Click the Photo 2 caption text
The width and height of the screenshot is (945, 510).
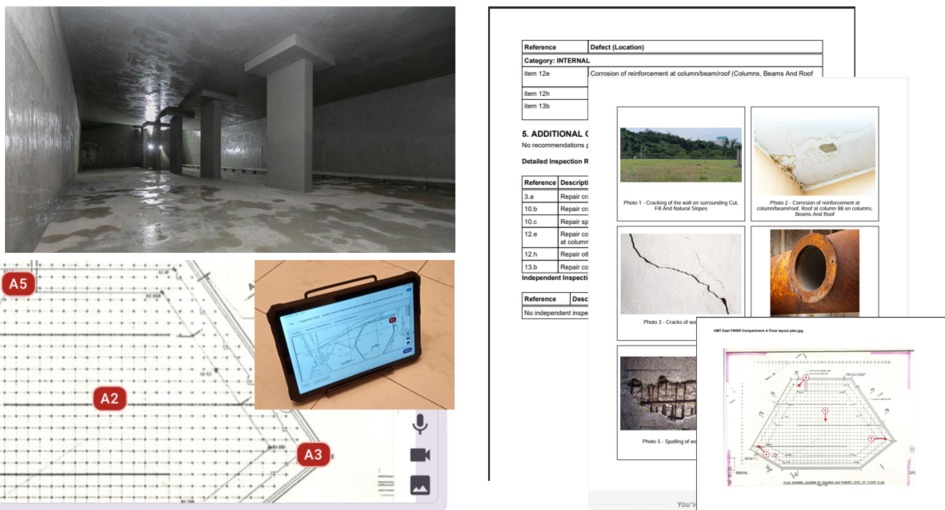[x=814, y=209]
